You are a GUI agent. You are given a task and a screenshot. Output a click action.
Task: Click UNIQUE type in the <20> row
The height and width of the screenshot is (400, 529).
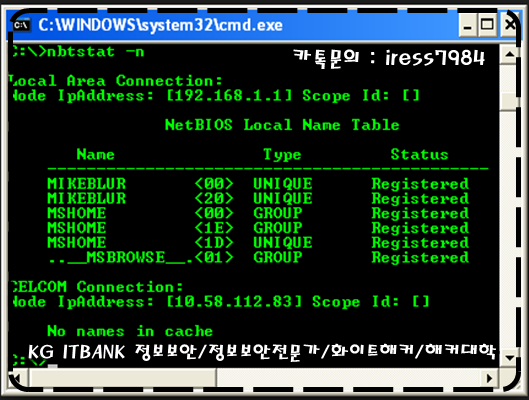(x=283, y=198)
